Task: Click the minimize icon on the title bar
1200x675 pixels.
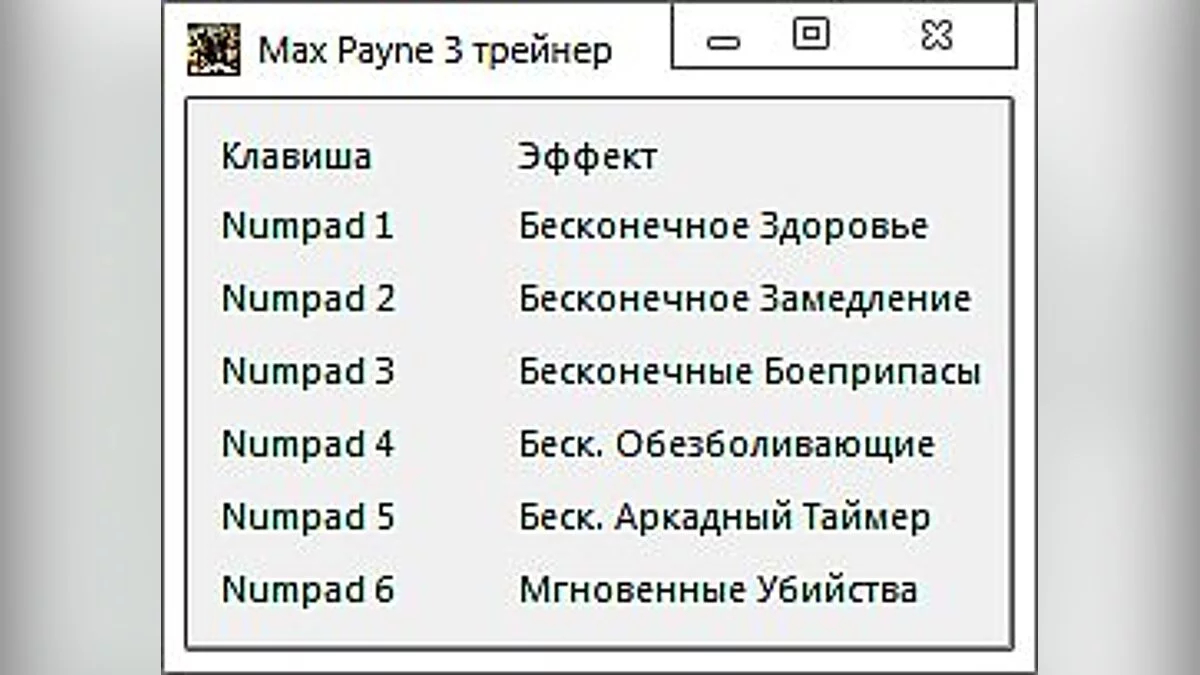Action: coord(722,41)
